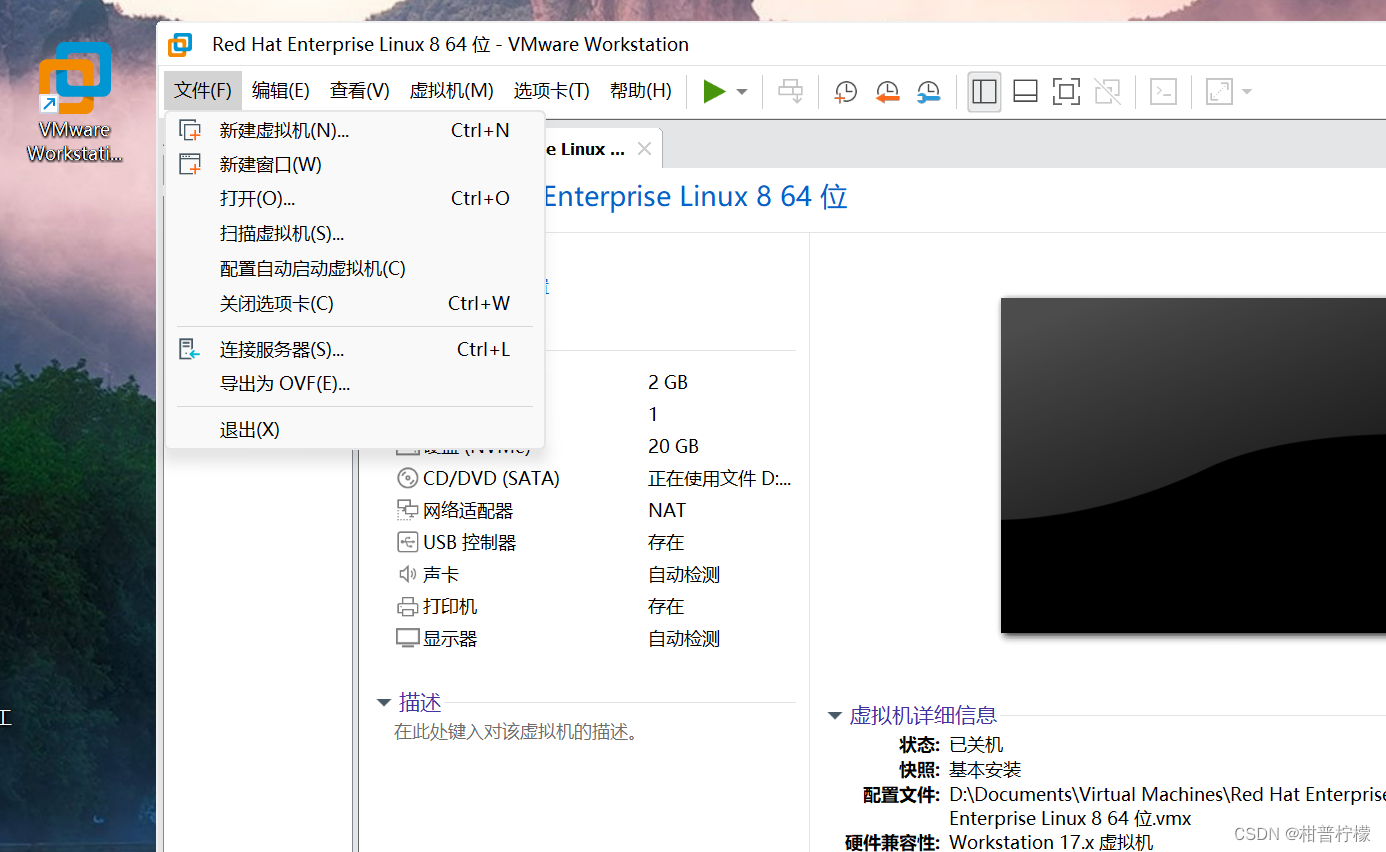This screenshot has height=852, width=1386.
Task: Select the 打印机 device label
Action: pyautogui.click(x=450, y=606)
